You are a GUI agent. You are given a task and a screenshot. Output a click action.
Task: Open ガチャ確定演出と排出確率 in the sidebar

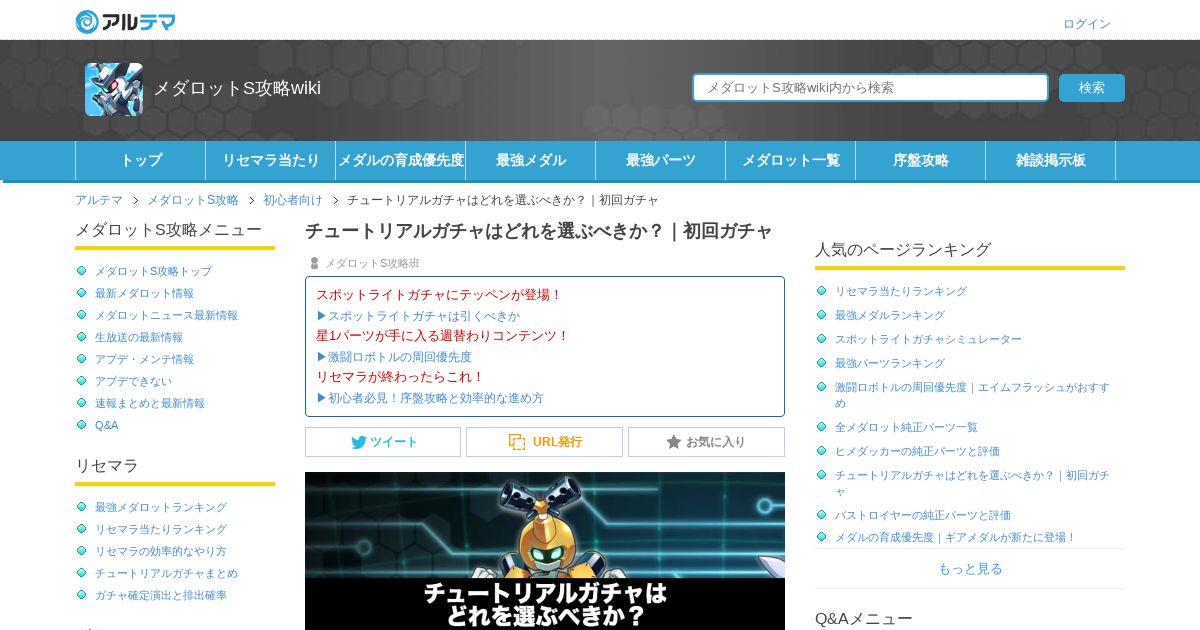point(161,595)
